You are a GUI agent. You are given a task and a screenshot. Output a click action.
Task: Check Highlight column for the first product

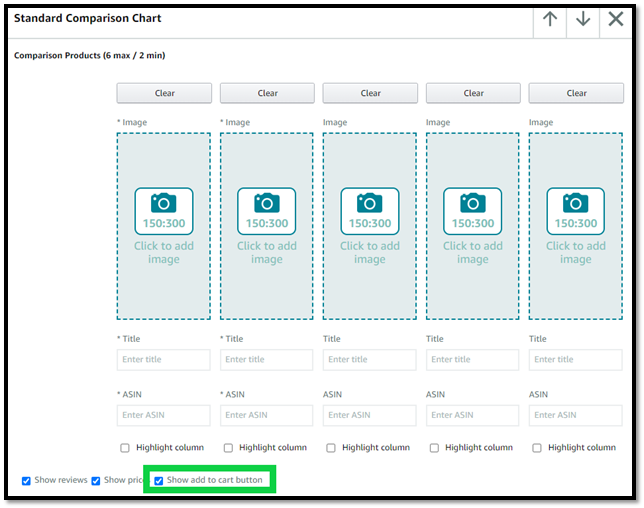(125, 448)
